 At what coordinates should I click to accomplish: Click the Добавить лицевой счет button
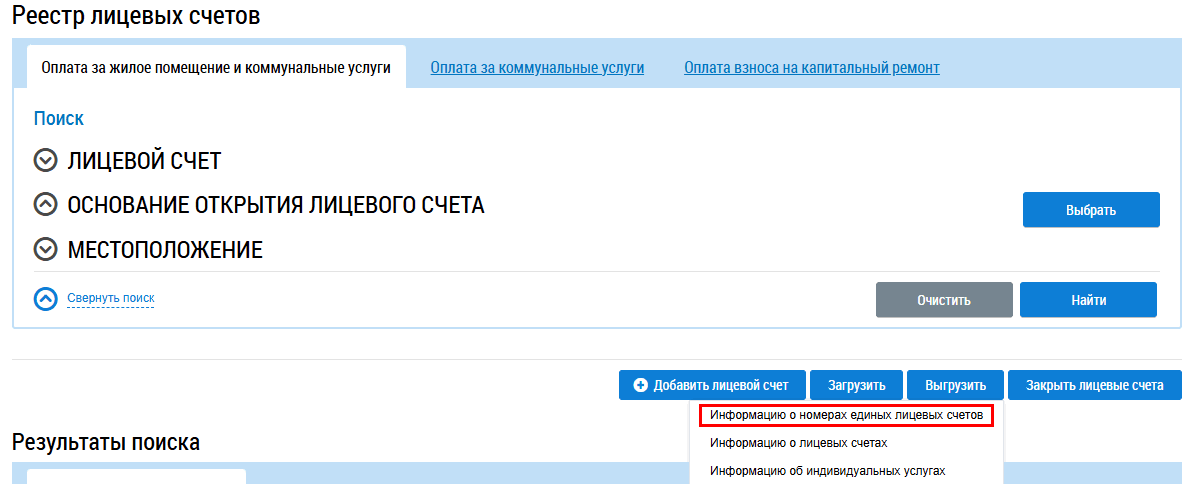[x=713, y=385]
